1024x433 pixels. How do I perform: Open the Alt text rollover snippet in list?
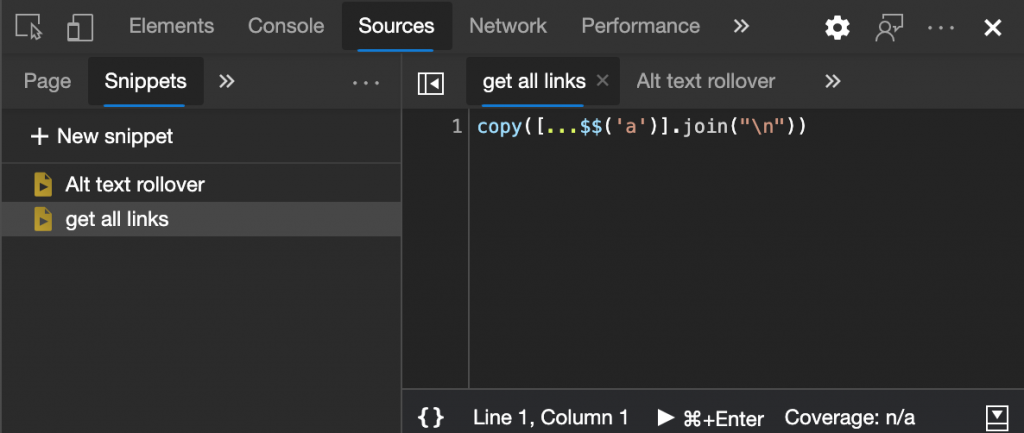pyautogui.click(x=201, y=185)
